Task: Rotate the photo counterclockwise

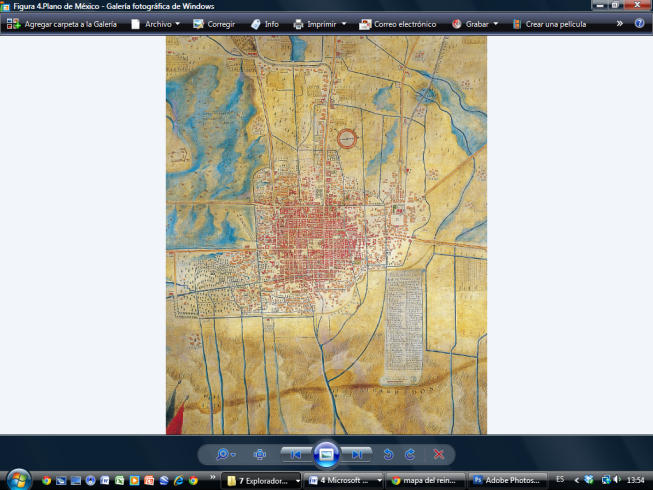Action: 388,454
